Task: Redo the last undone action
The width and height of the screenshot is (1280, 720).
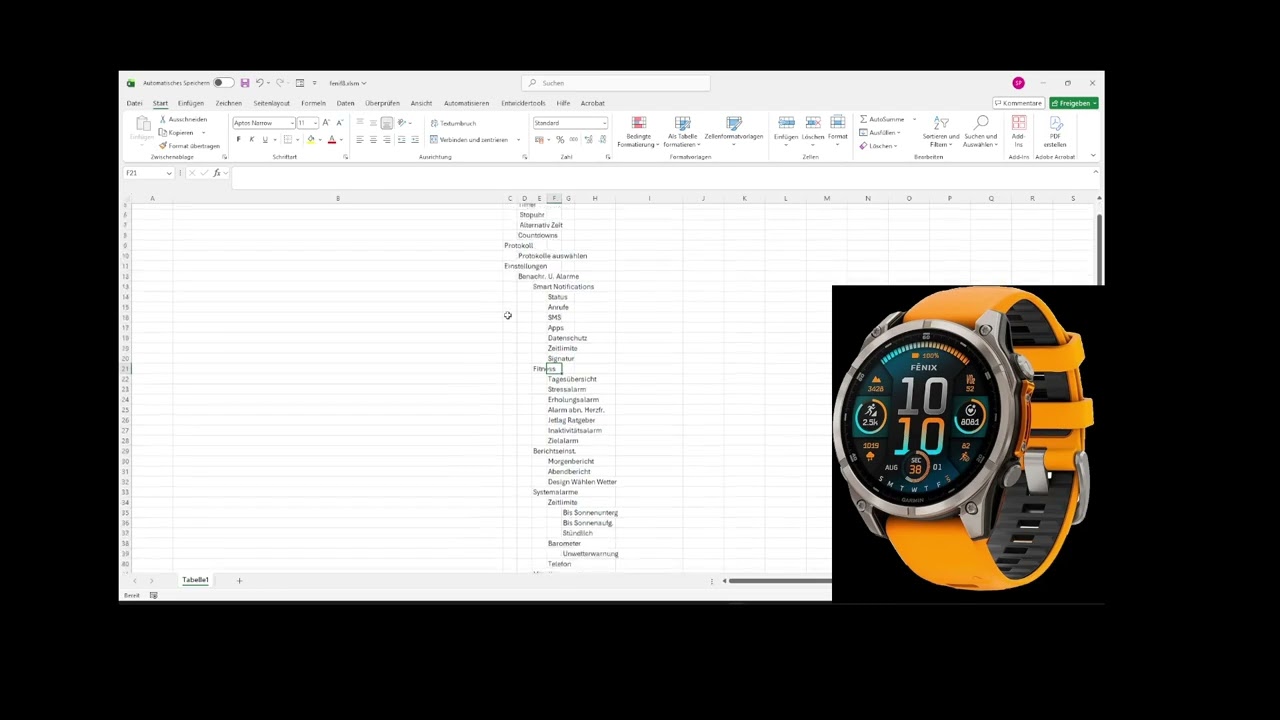Action: (280, 83)
